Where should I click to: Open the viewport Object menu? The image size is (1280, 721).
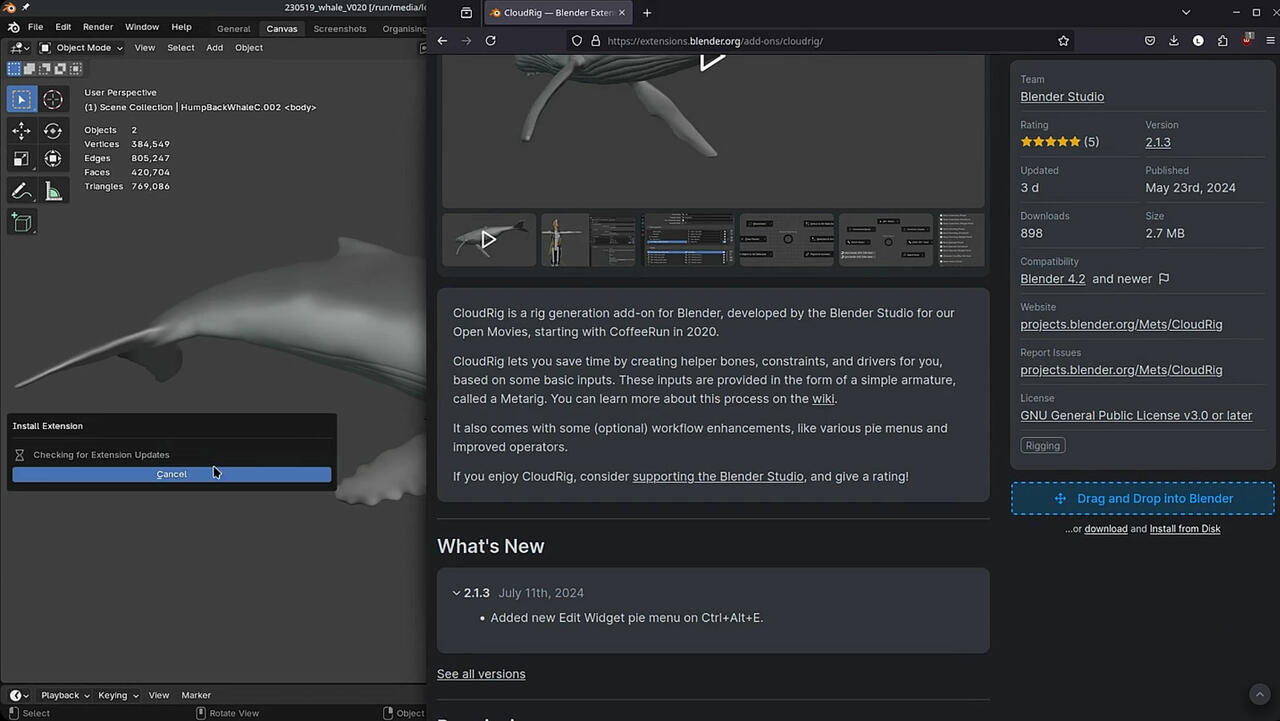click(x=249, y=47)
